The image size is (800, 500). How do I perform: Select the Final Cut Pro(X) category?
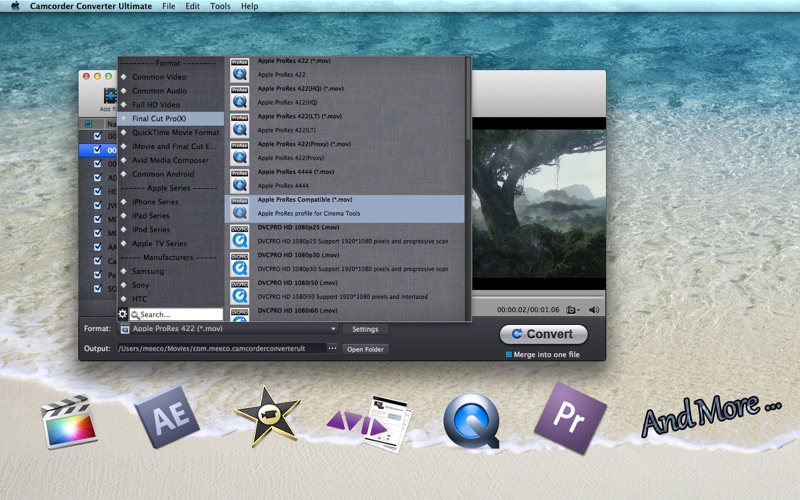coord(170,118)
